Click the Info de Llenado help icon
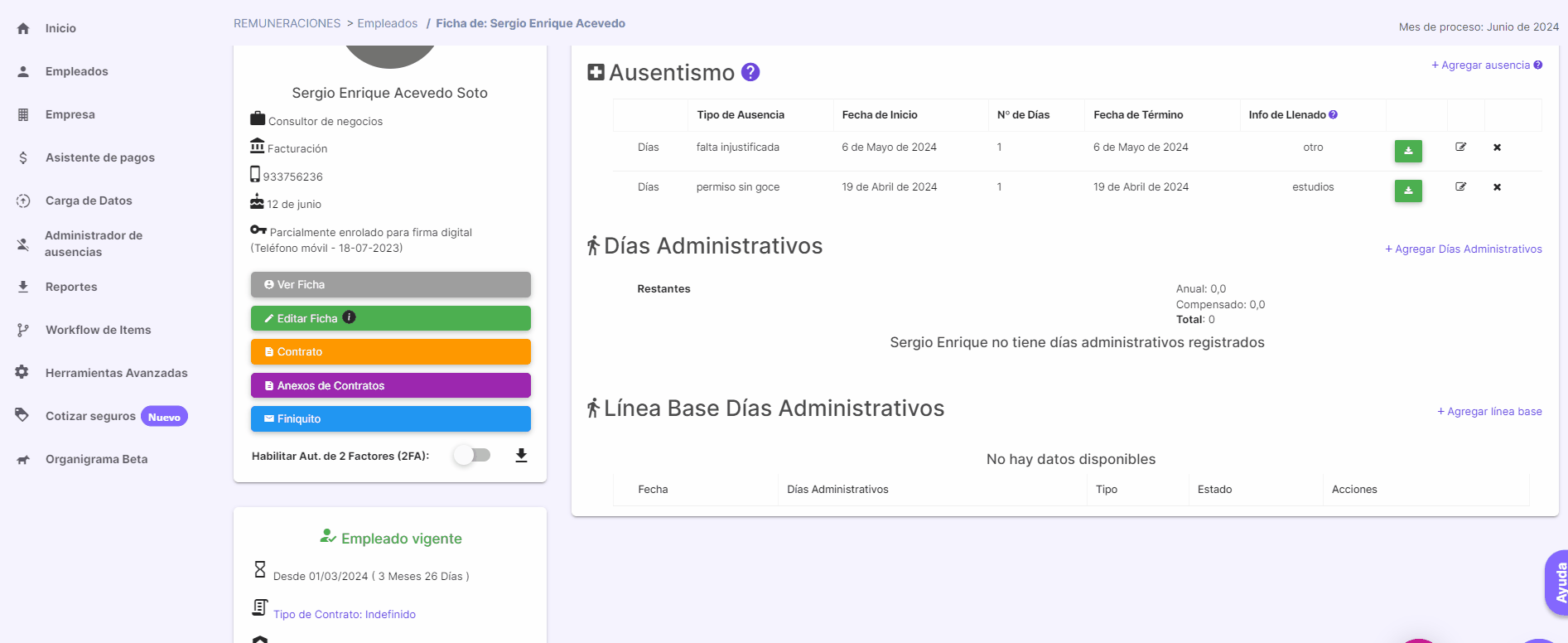Image resolution: width=1568 pixels, height=643 pixels. (x=1334, y=114)
